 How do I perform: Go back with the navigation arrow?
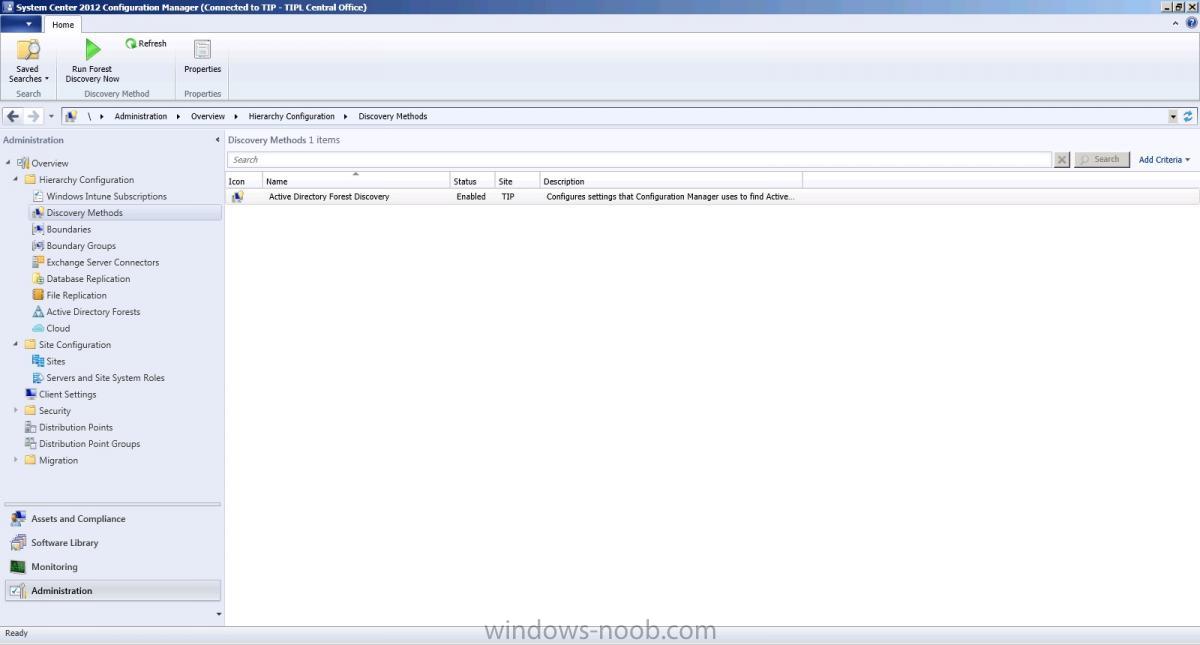[13, 116]
